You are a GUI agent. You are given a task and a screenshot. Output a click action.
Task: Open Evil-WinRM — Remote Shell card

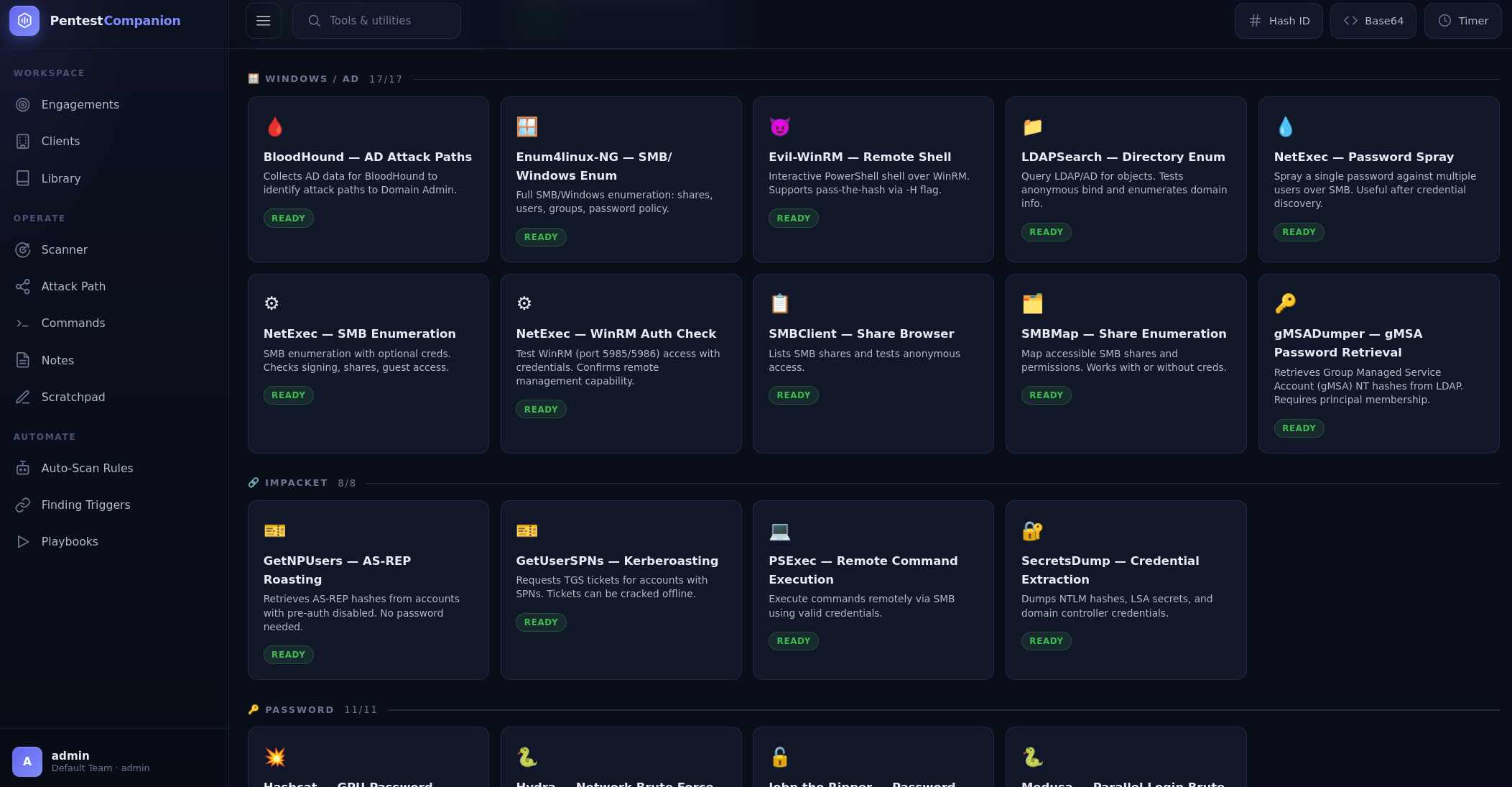873,180
